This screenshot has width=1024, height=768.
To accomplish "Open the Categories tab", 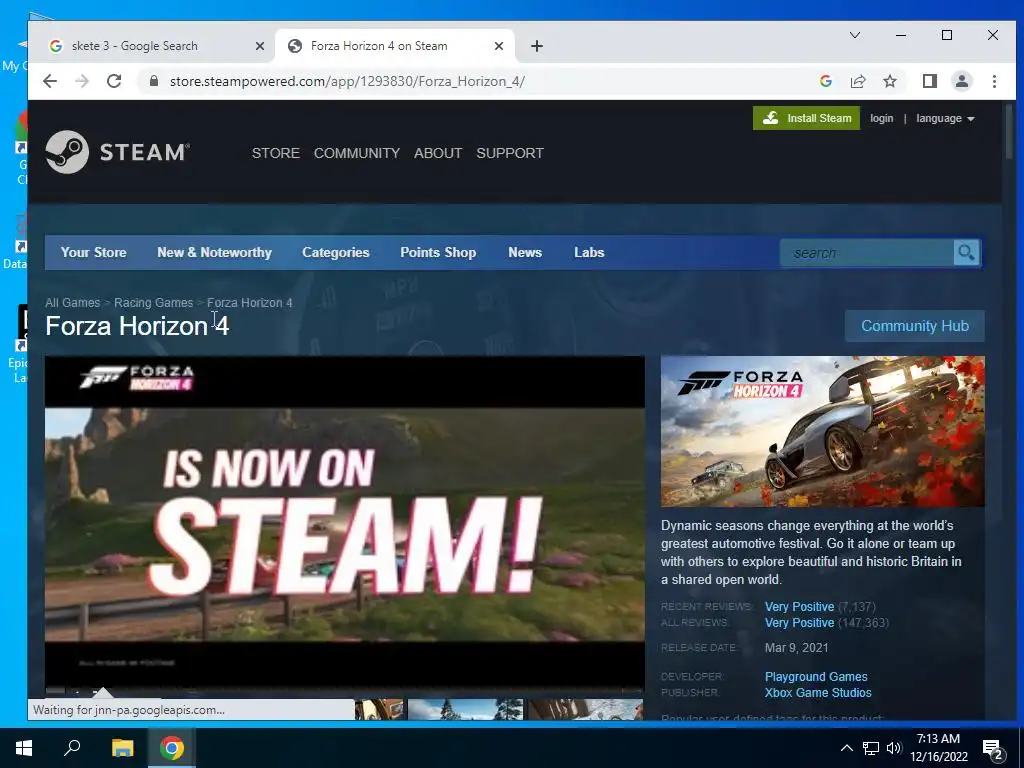I will (336, 252).
